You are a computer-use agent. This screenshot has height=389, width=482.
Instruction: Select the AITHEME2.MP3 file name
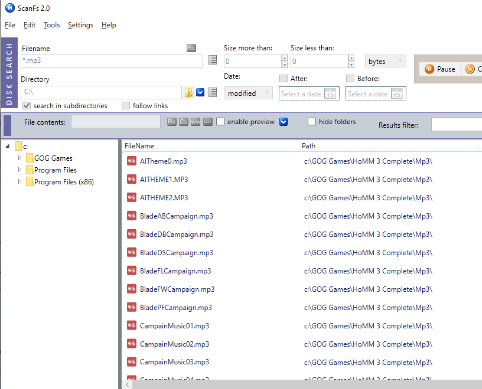164,198
